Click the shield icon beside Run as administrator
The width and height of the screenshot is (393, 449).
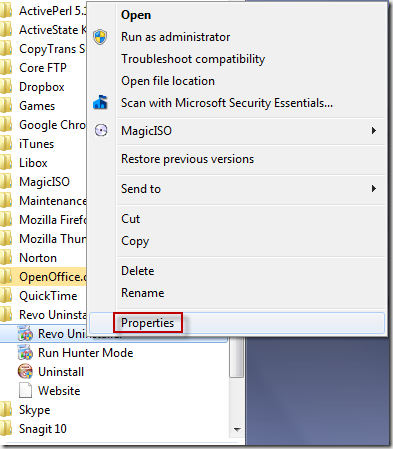[x=100, y=37]
